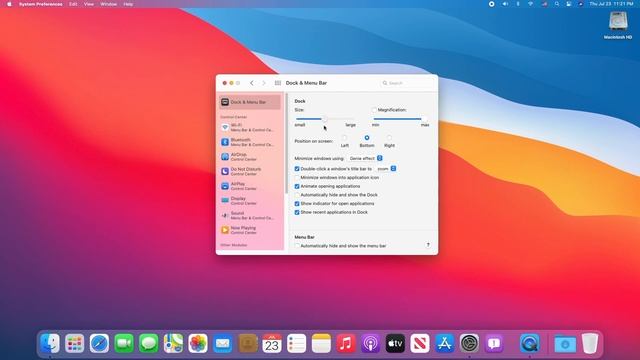Select Do Not Disturb in sidebar
This screenshot has width=640, height=360.
[x=250, y=171]
